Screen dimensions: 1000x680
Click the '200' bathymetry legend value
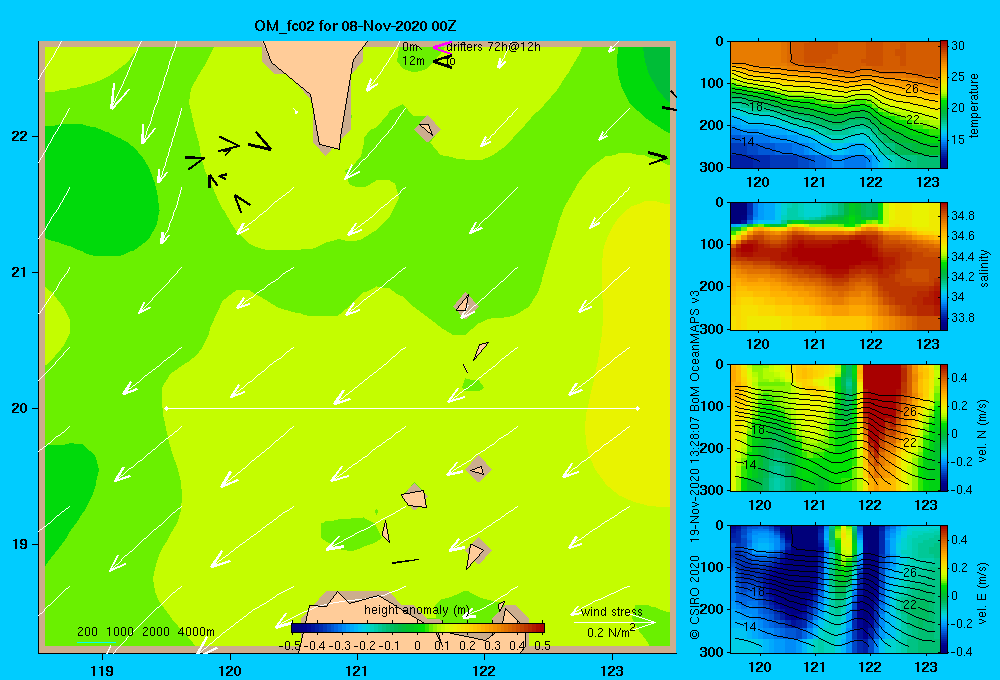pos(87,632)
